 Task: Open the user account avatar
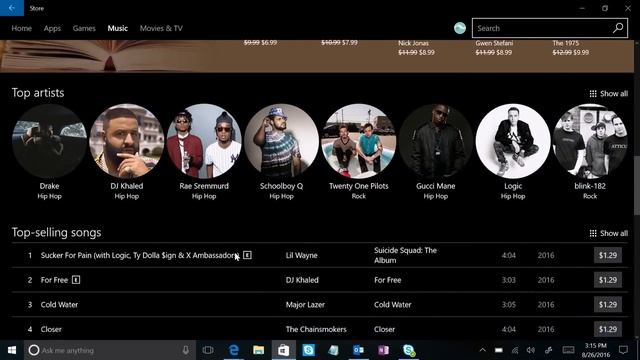click(x=460, y=28)
